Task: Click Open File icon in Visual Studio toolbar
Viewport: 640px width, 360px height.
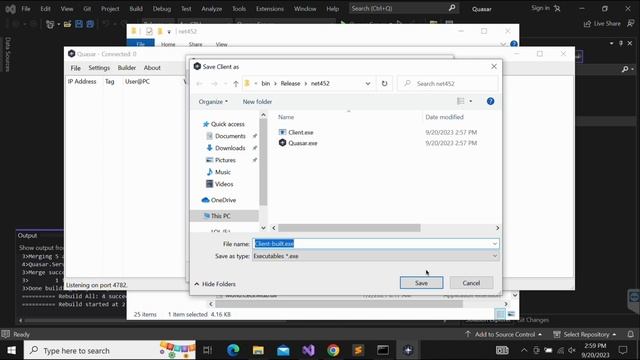Action: point(67,24)
